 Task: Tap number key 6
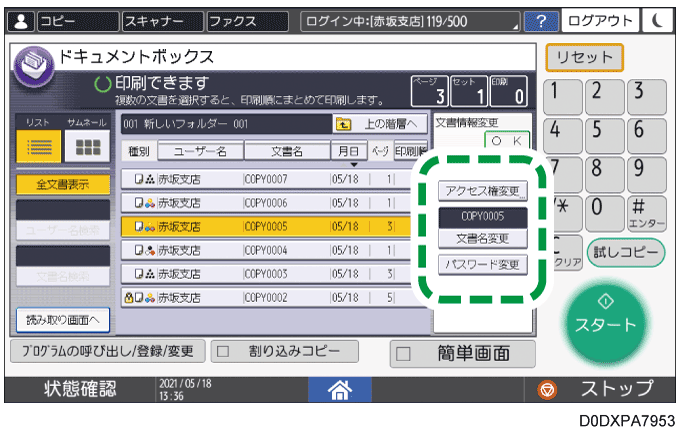[x=647, y=136]
